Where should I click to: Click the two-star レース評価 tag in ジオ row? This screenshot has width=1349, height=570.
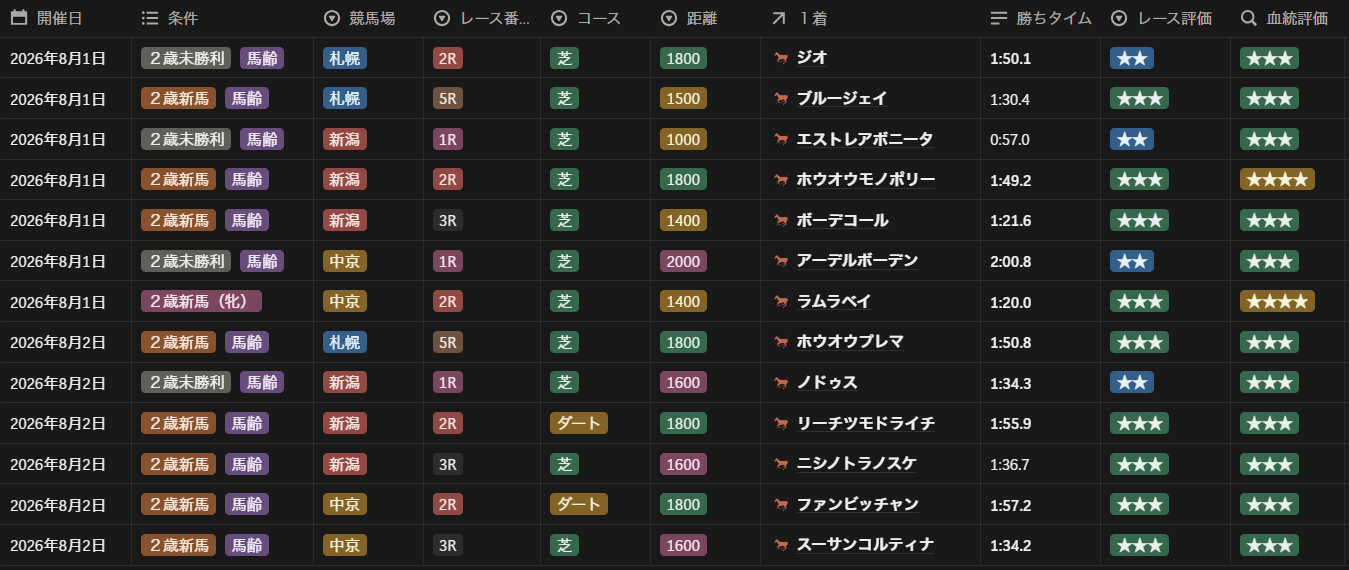(1132, 58)
